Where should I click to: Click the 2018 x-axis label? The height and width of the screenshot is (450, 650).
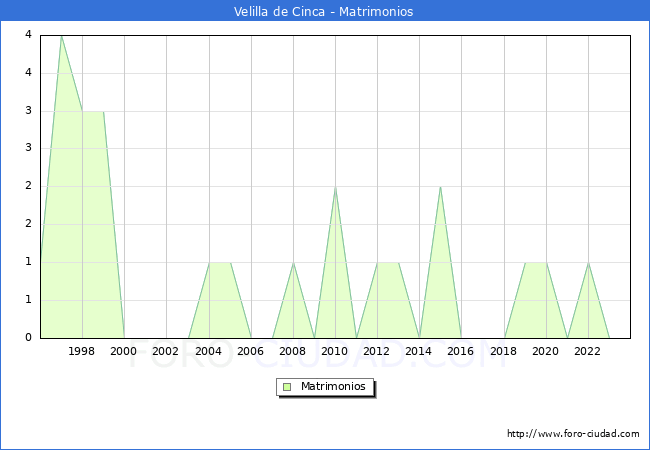(x=503, y=351)
